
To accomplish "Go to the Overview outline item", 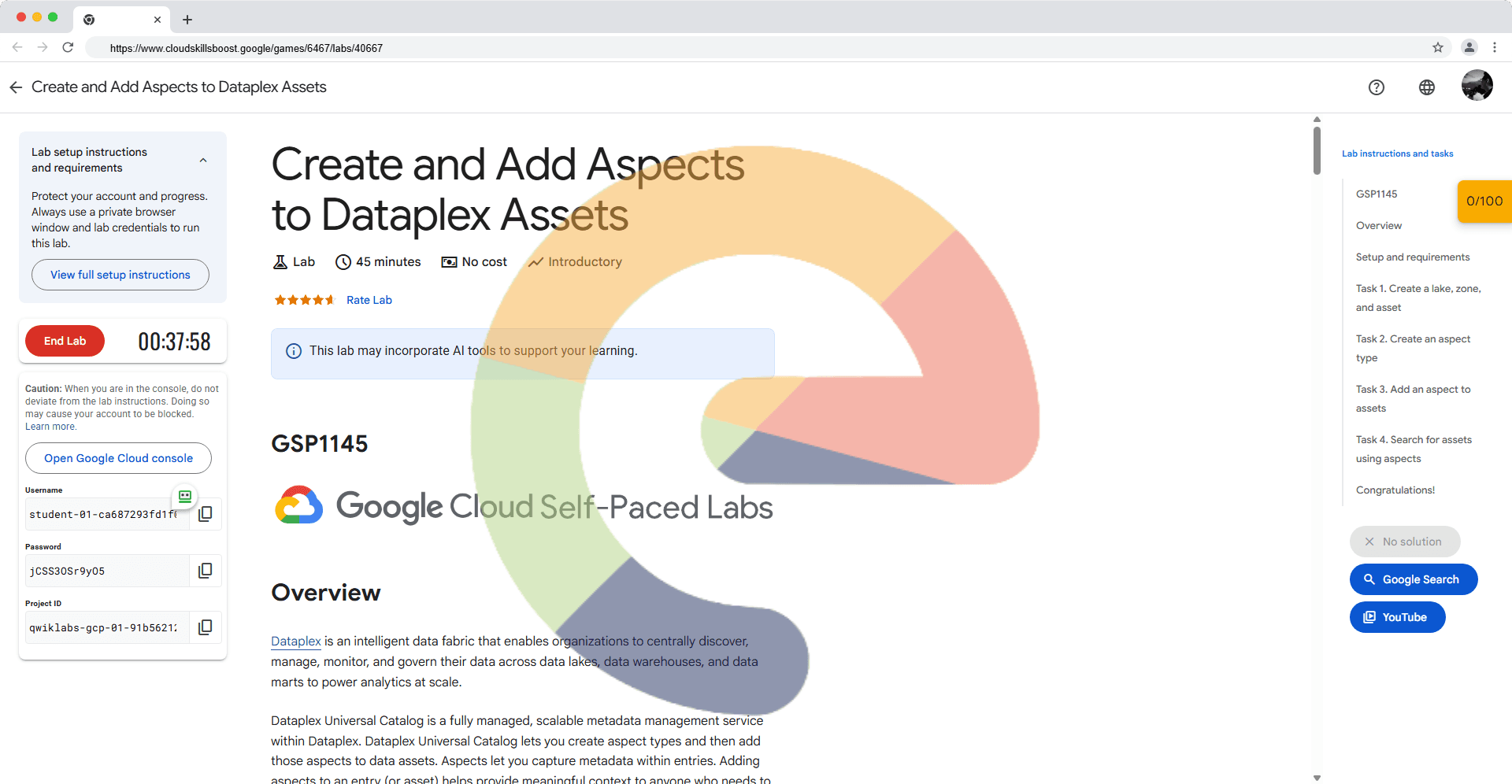I will click(1378, 226).
